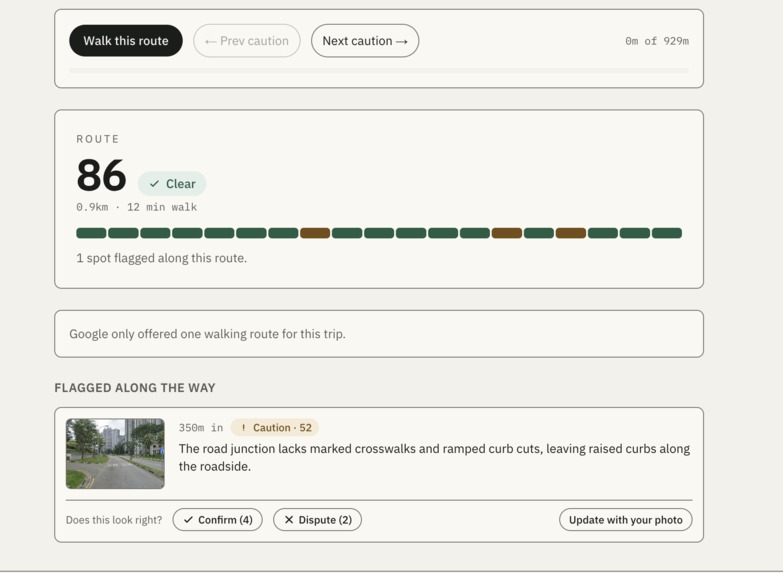783x573 pixels.
Task: Select the text "1 spot flagged along this route."
Action: point(162,258)
